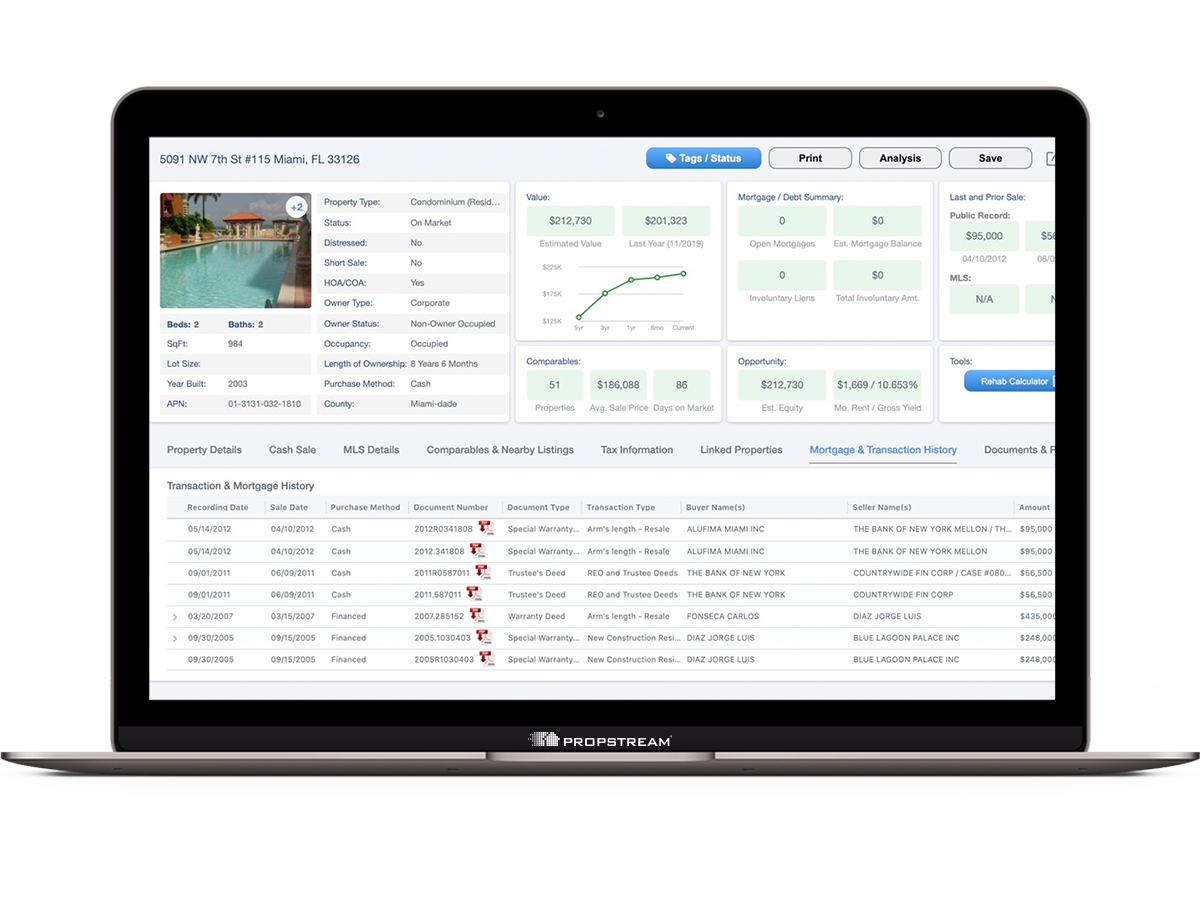The height and width of the screenshot is (900, 1200).
Task: Click the PDF icon for document 2012R0341808
Action: pos(486,529)
